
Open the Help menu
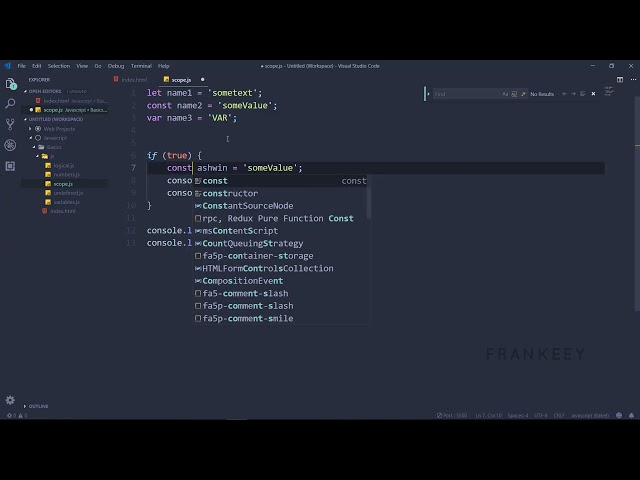164,66
